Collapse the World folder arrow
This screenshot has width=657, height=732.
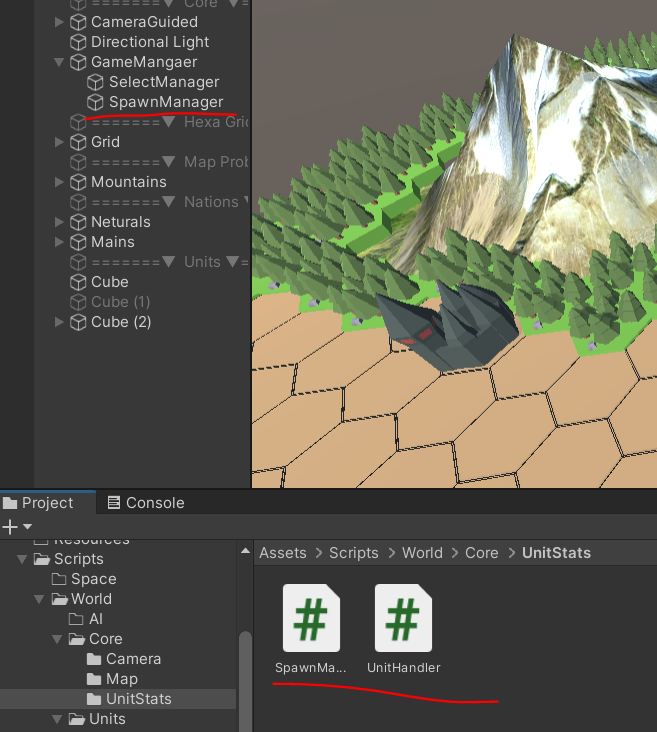(x=40, y=599)
